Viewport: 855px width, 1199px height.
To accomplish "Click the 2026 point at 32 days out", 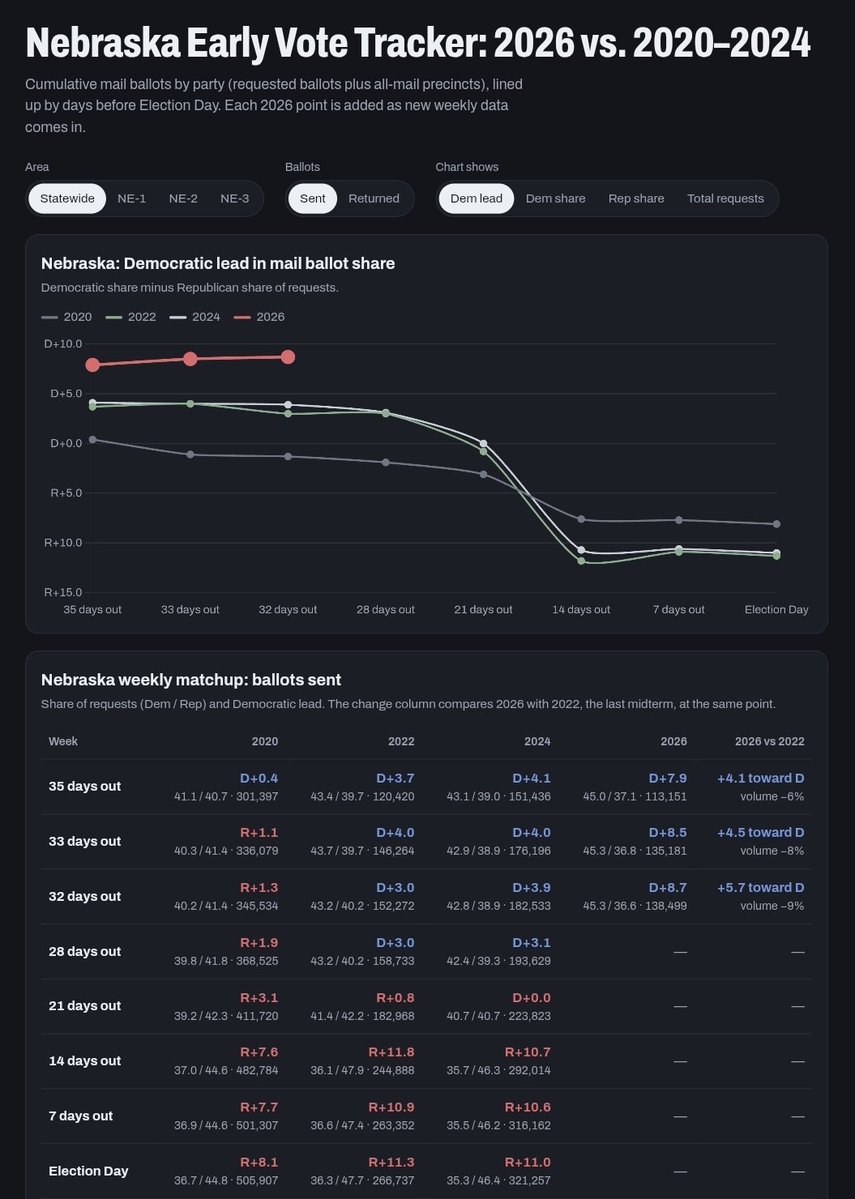I will [288, 357].
